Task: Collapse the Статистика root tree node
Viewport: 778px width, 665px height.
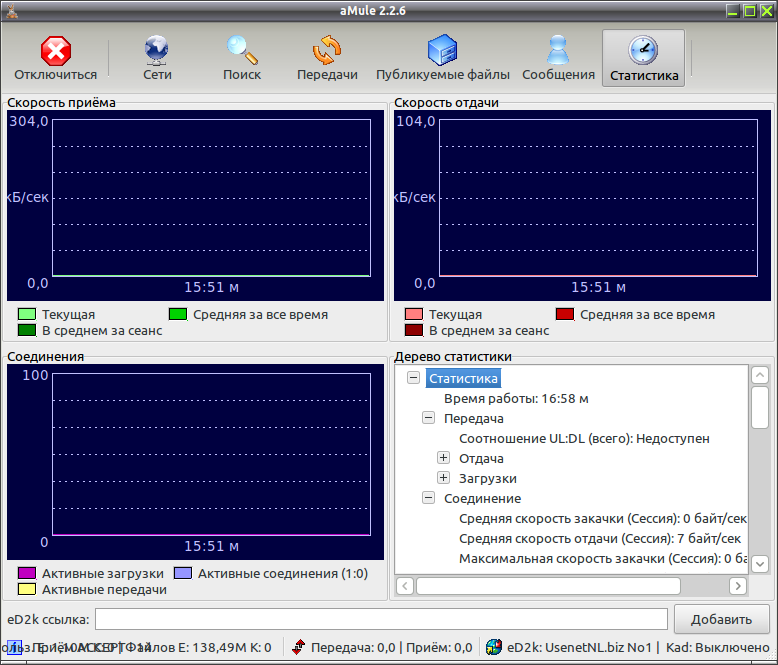Action: click(x=413, y=378)
